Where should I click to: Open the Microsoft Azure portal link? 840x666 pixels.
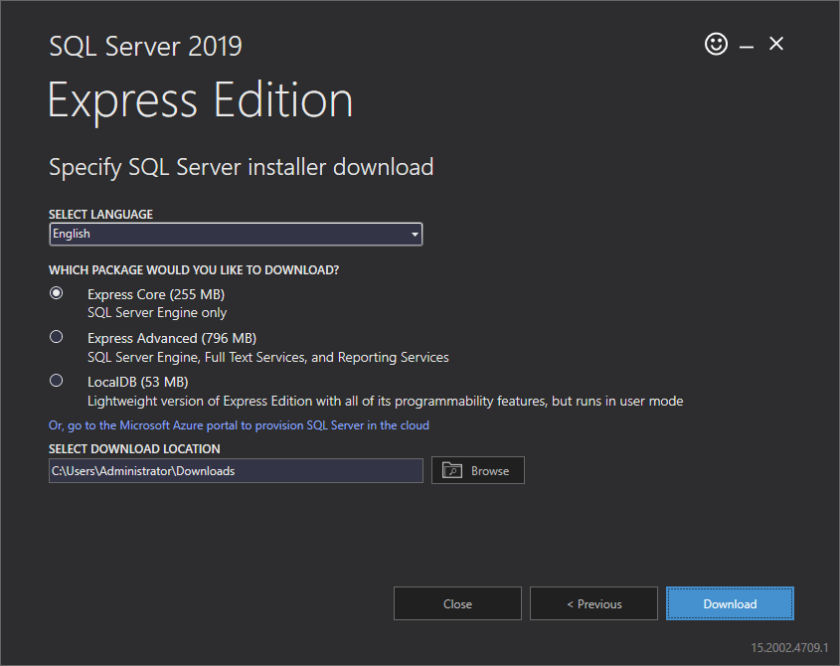[x=239, y=425]
